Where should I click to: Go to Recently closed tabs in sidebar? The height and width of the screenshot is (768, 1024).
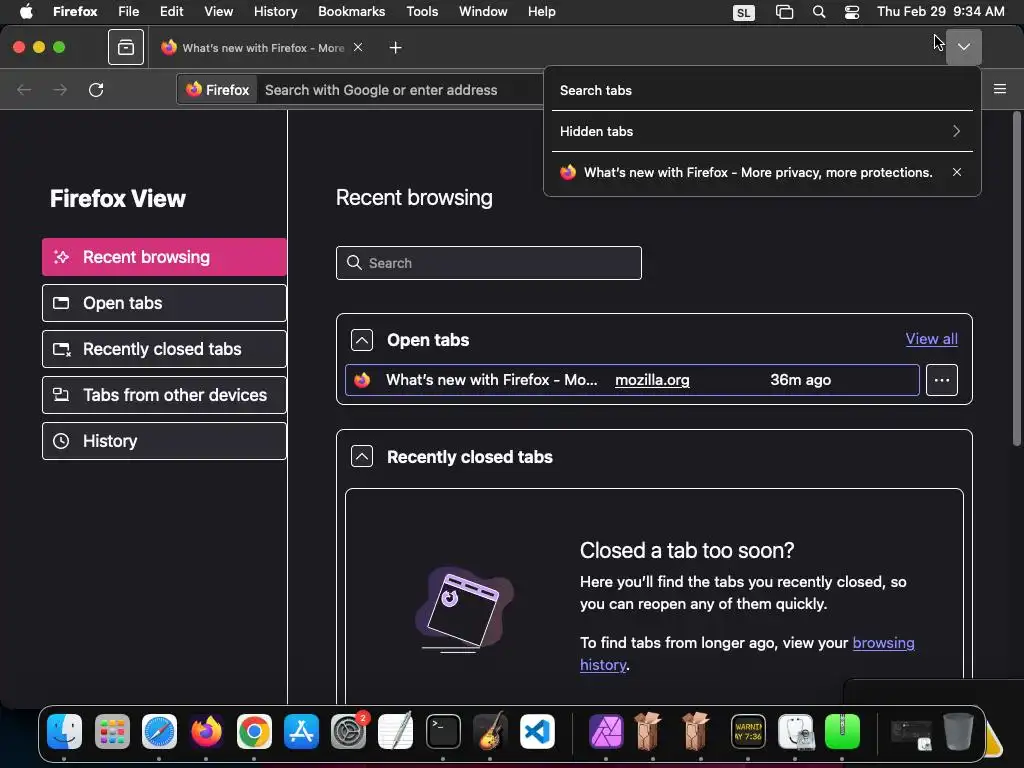tap(165, 349)
